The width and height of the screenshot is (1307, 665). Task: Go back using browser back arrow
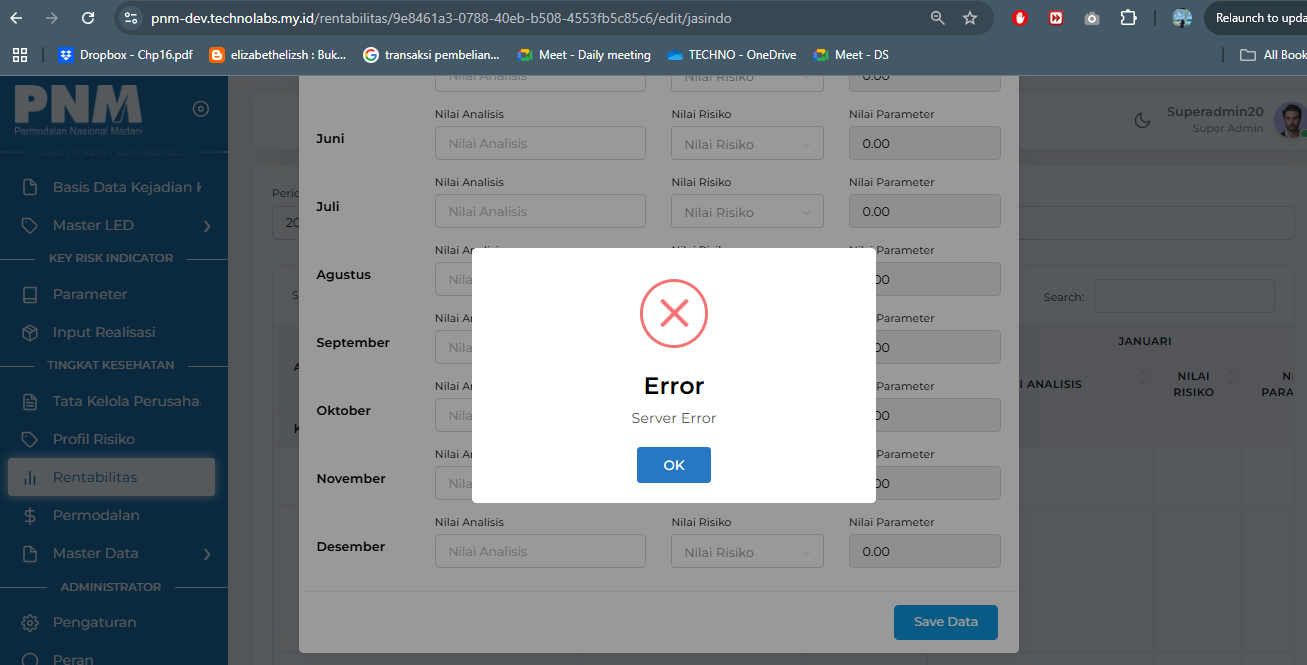[17, 18]
